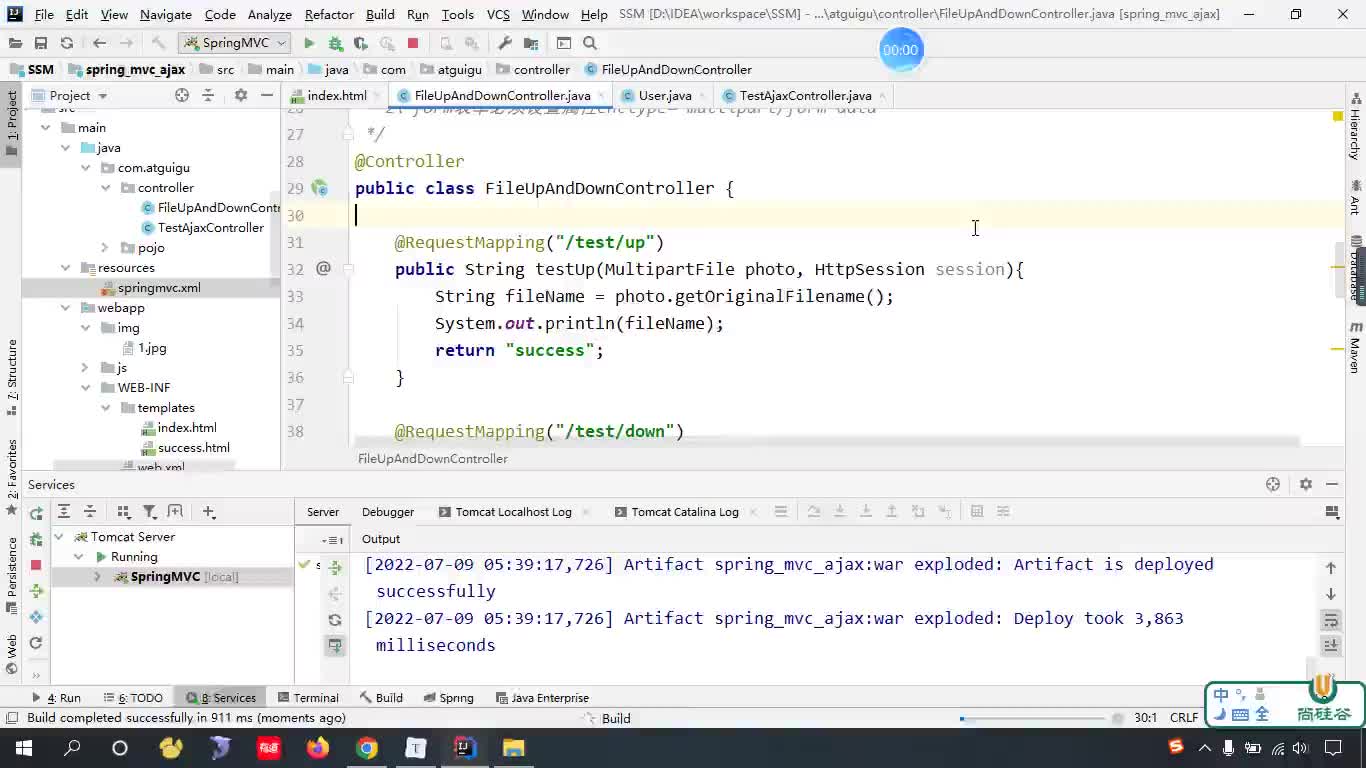This screenshot has height=768, width=1366.
Task: Open Services panel gear settings
Action: pyautogui.click(x=1305, y=484)
